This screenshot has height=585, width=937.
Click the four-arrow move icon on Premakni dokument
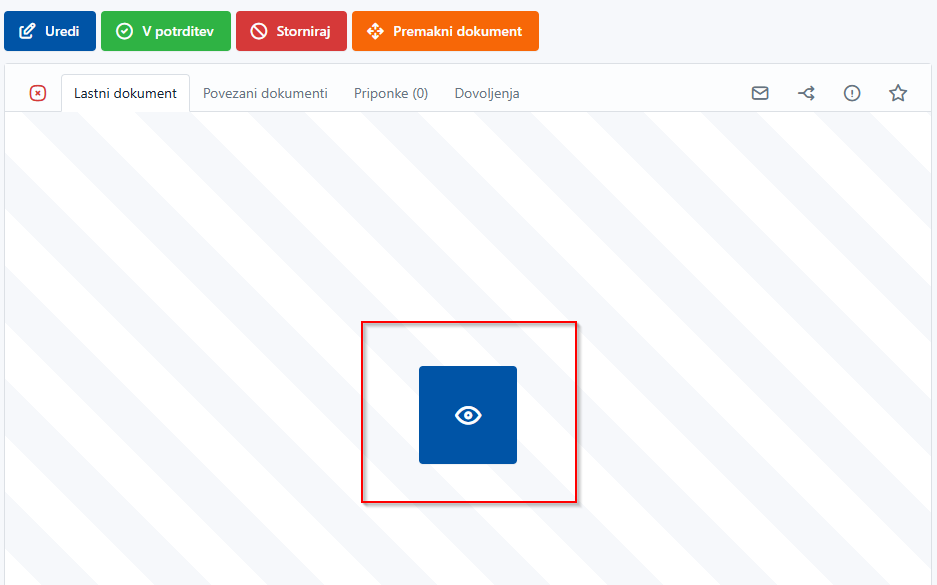(x=375, y=31)
